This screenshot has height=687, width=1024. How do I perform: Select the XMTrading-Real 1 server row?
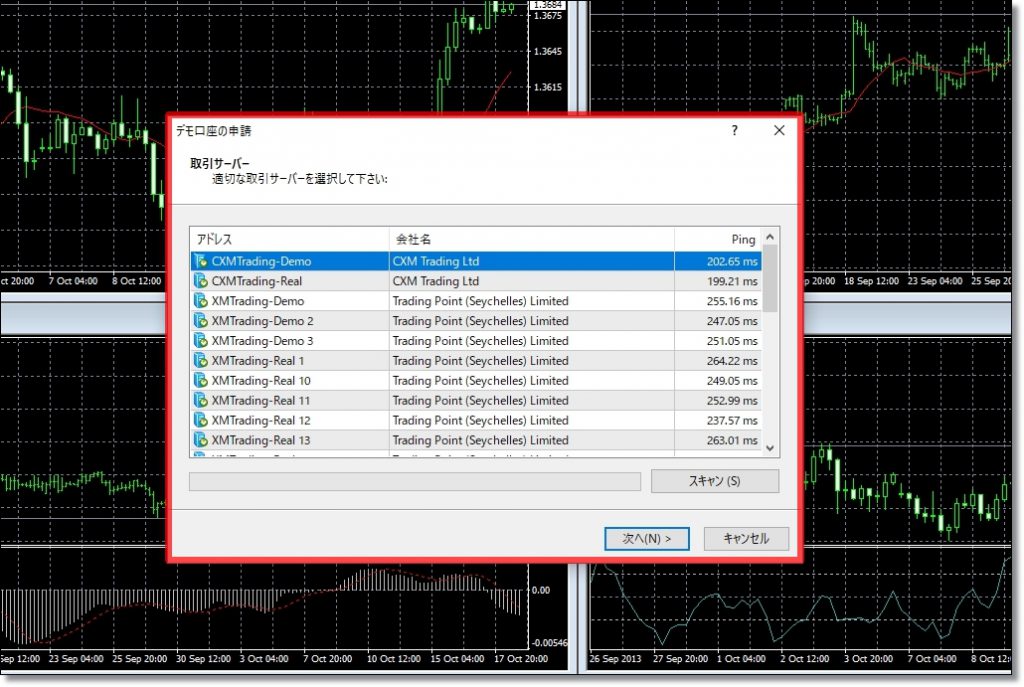coord(476,360)
